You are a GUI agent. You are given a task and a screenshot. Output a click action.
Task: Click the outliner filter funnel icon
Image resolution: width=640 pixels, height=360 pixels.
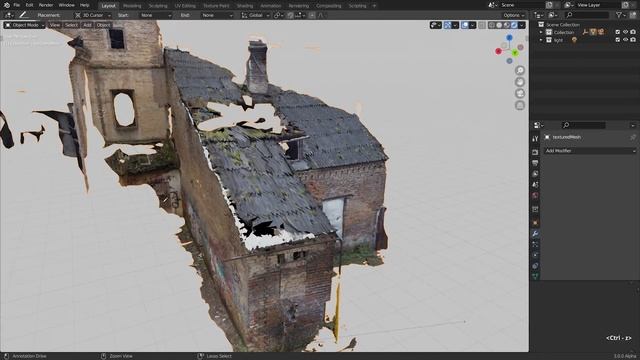[619, 15]
